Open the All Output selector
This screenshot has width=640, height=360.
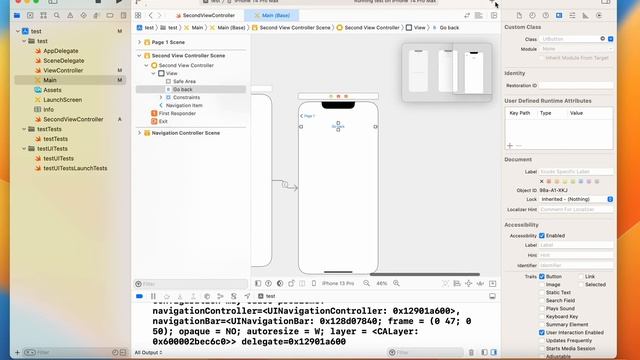149,353
